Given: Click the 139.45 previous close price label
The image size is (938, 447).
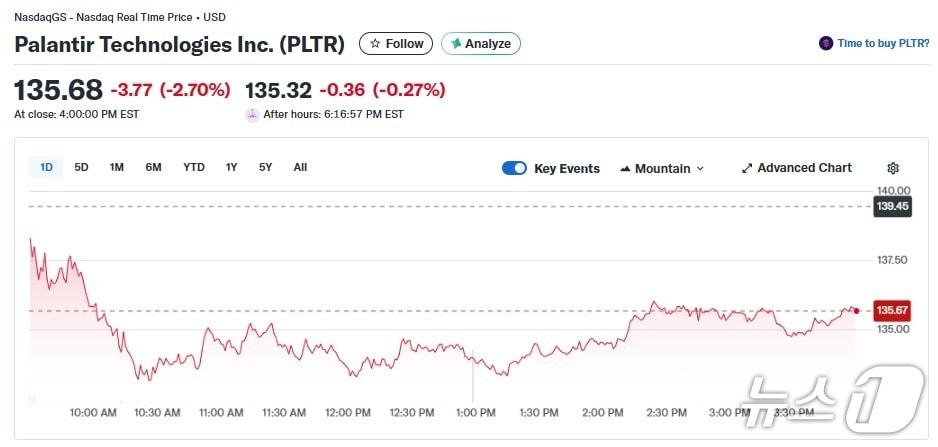Looking at the screenshot, I should point(891,207).
